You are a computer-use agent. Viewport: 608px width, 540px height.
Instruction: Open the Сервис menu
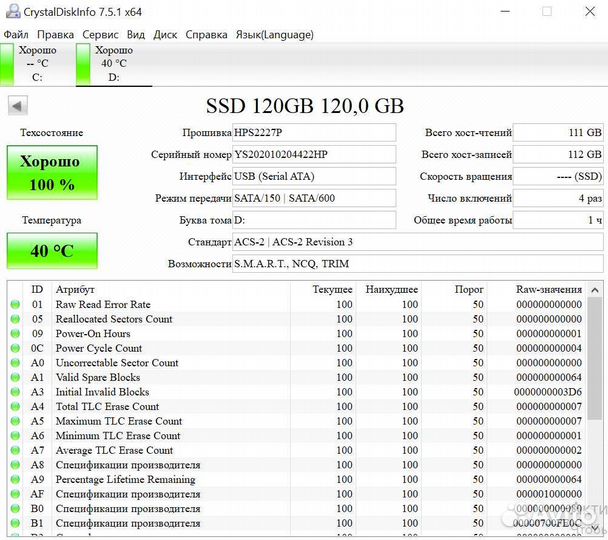pos(100,35)
